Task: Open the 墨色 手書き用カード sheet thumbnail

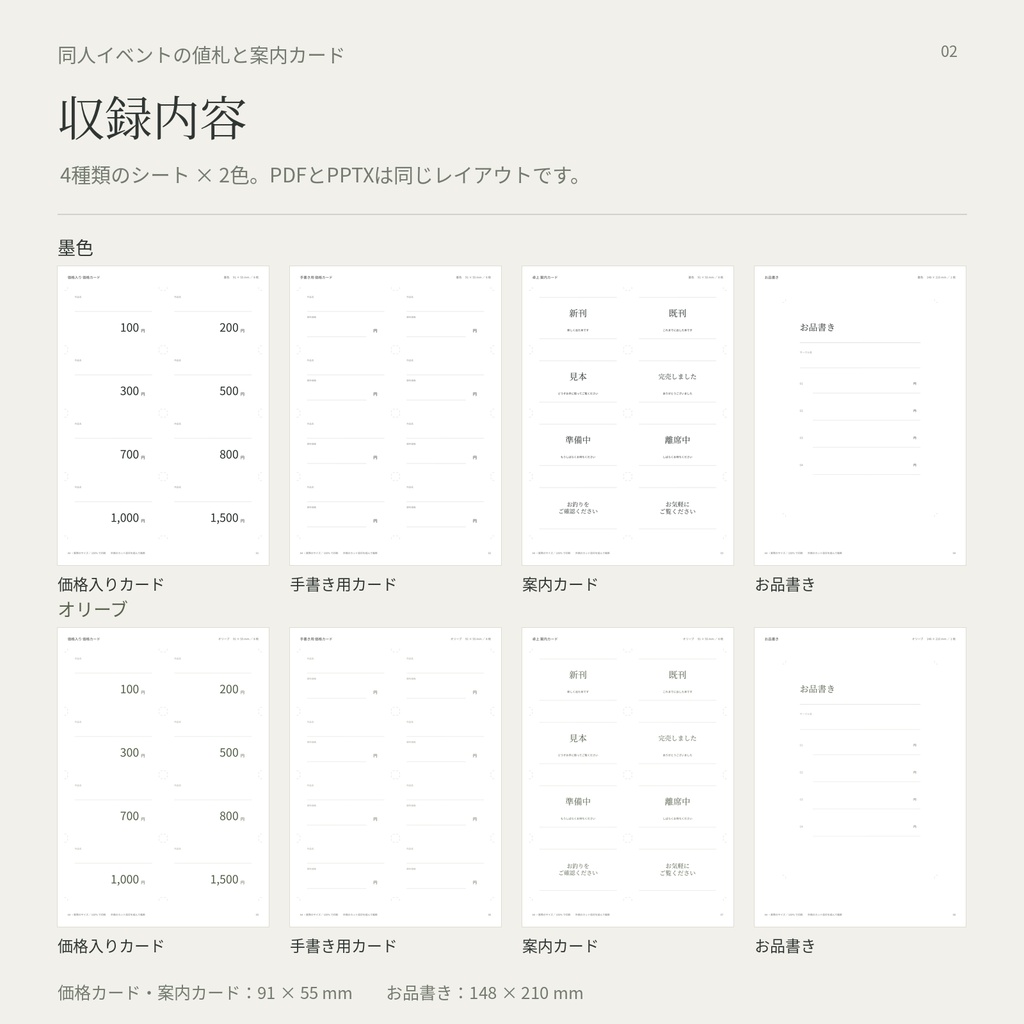Action: tap(395, 415)
